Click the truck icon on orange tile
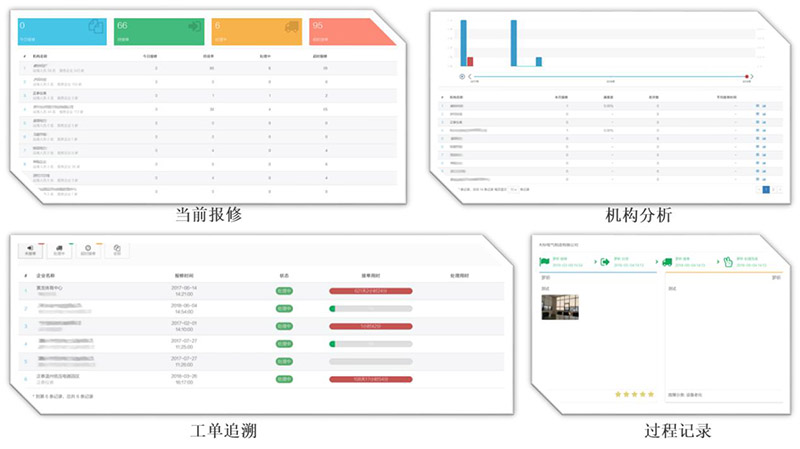Image resolution: width=800 pixels, height=449 pixels. pos(292,28)
